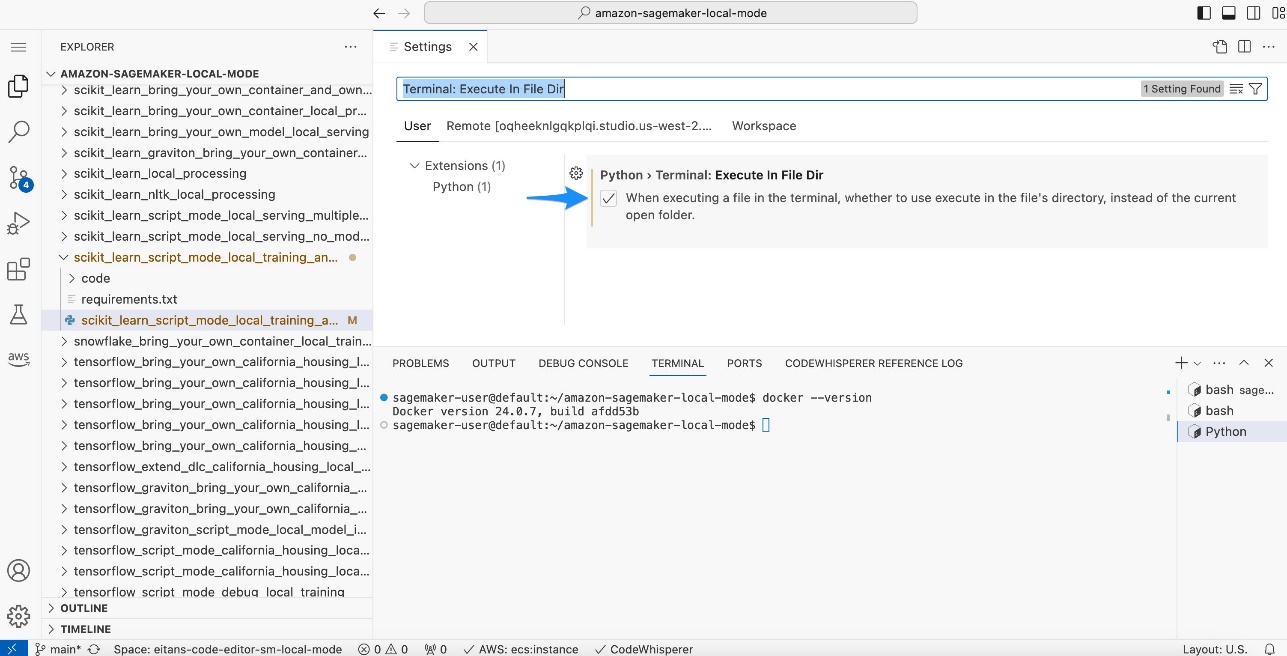Open the DEBUG CONSOLE panel tab
This screenshot has height=656, width=1287.
583,363
